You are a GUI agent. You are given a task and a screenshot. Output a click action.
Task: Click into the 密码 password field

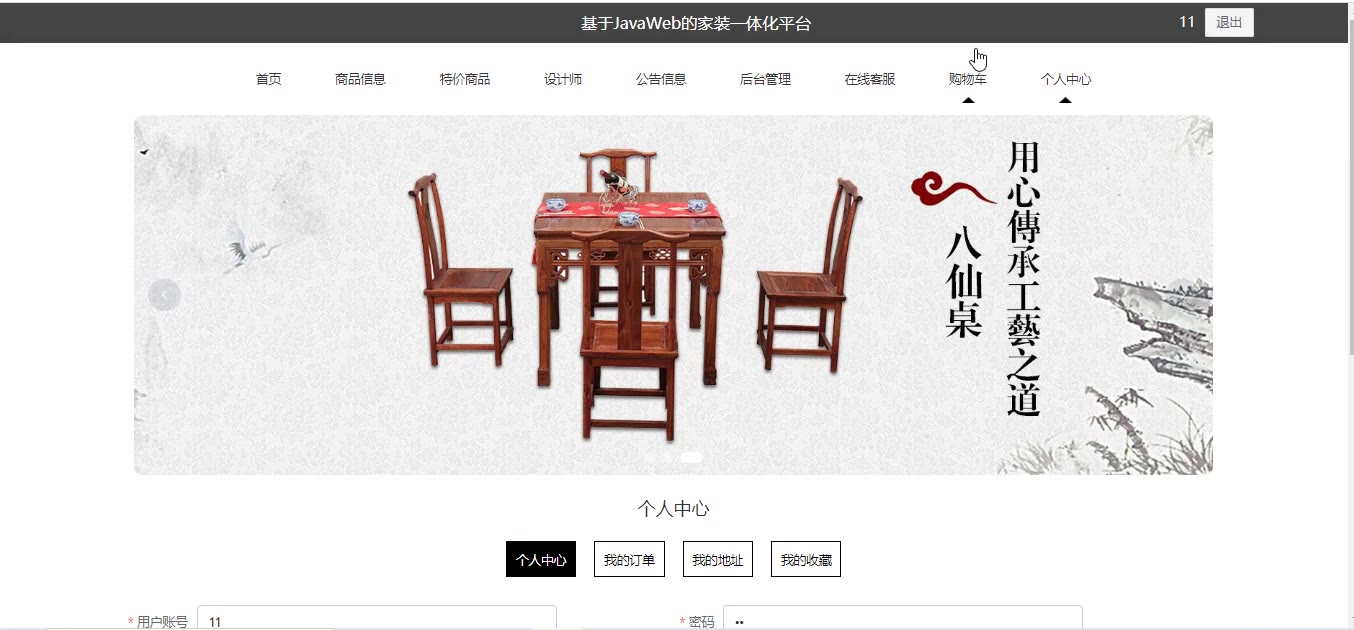[x=903, y=619]
